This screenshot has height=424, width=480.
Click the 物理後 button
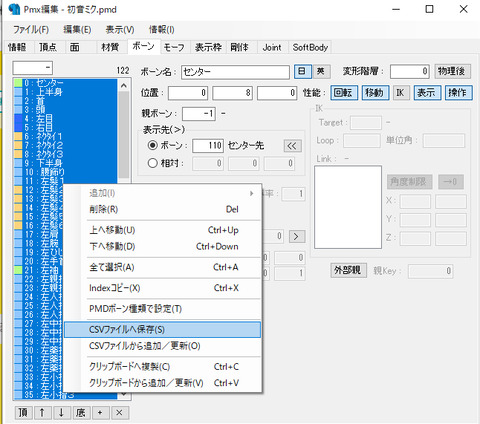pos(452,71)
